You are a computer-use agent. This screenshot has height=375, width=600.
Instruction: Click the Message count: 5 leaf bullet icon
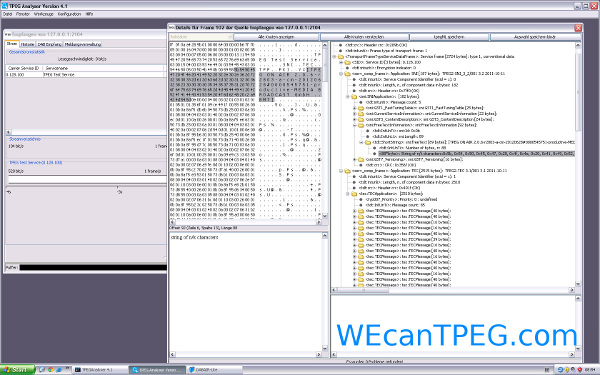[x=361, y=103]
